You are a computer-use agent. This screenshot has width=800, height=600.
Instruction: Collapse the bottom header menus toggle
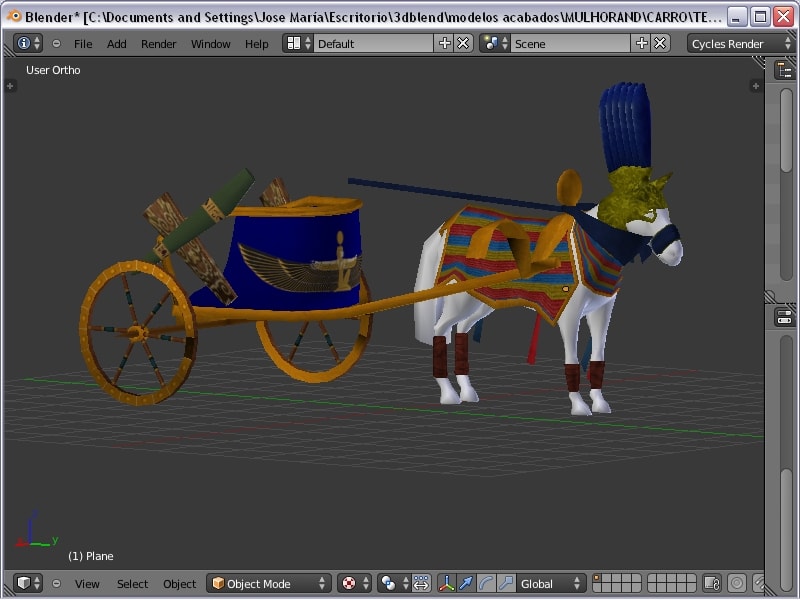[x=56, y=583]
